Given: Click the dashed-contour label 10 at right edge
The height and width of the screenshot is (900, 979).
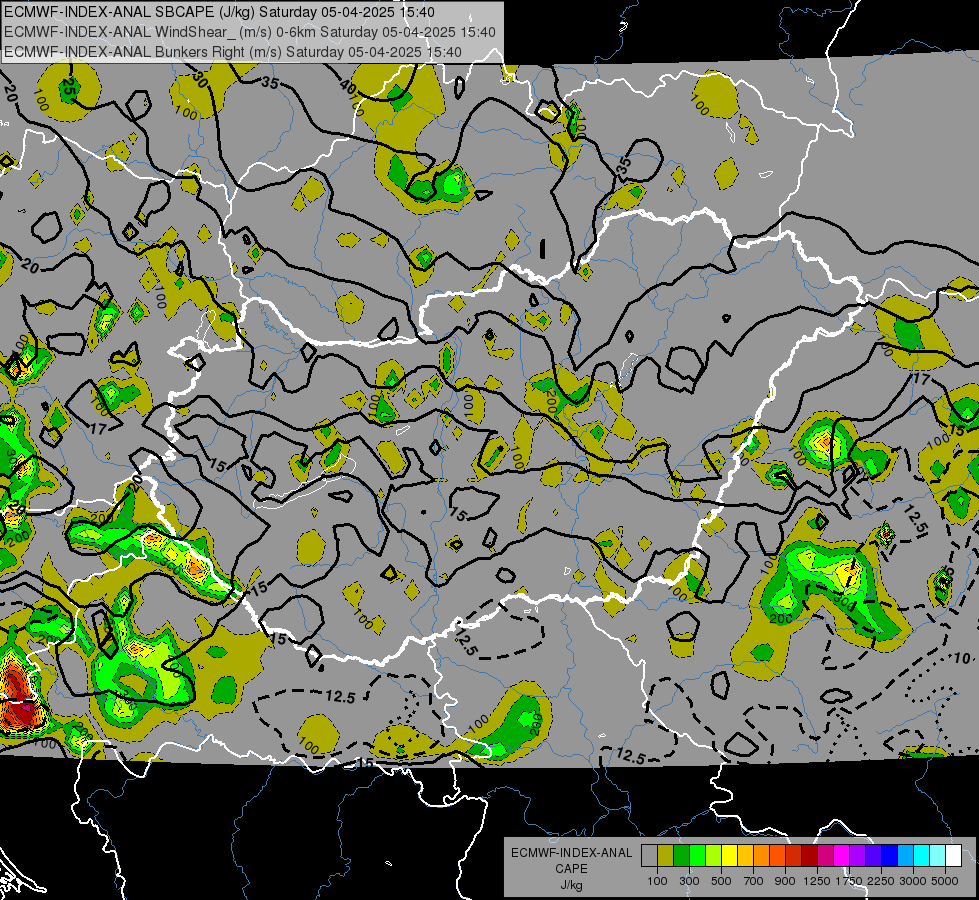Looking at the screenshot, I should tap(962, 658).
